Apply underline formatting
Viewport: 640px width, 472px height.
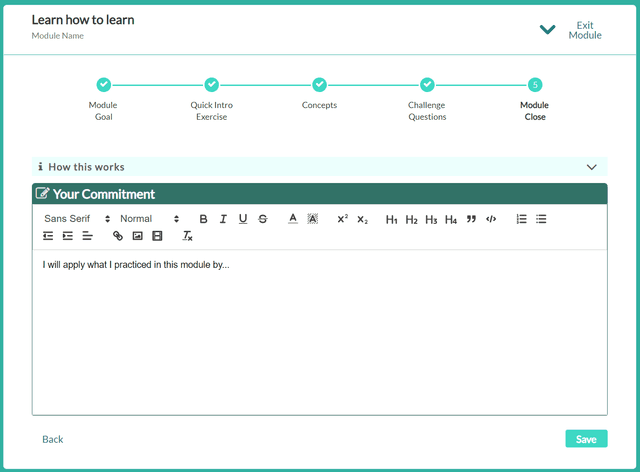[243, 219]
